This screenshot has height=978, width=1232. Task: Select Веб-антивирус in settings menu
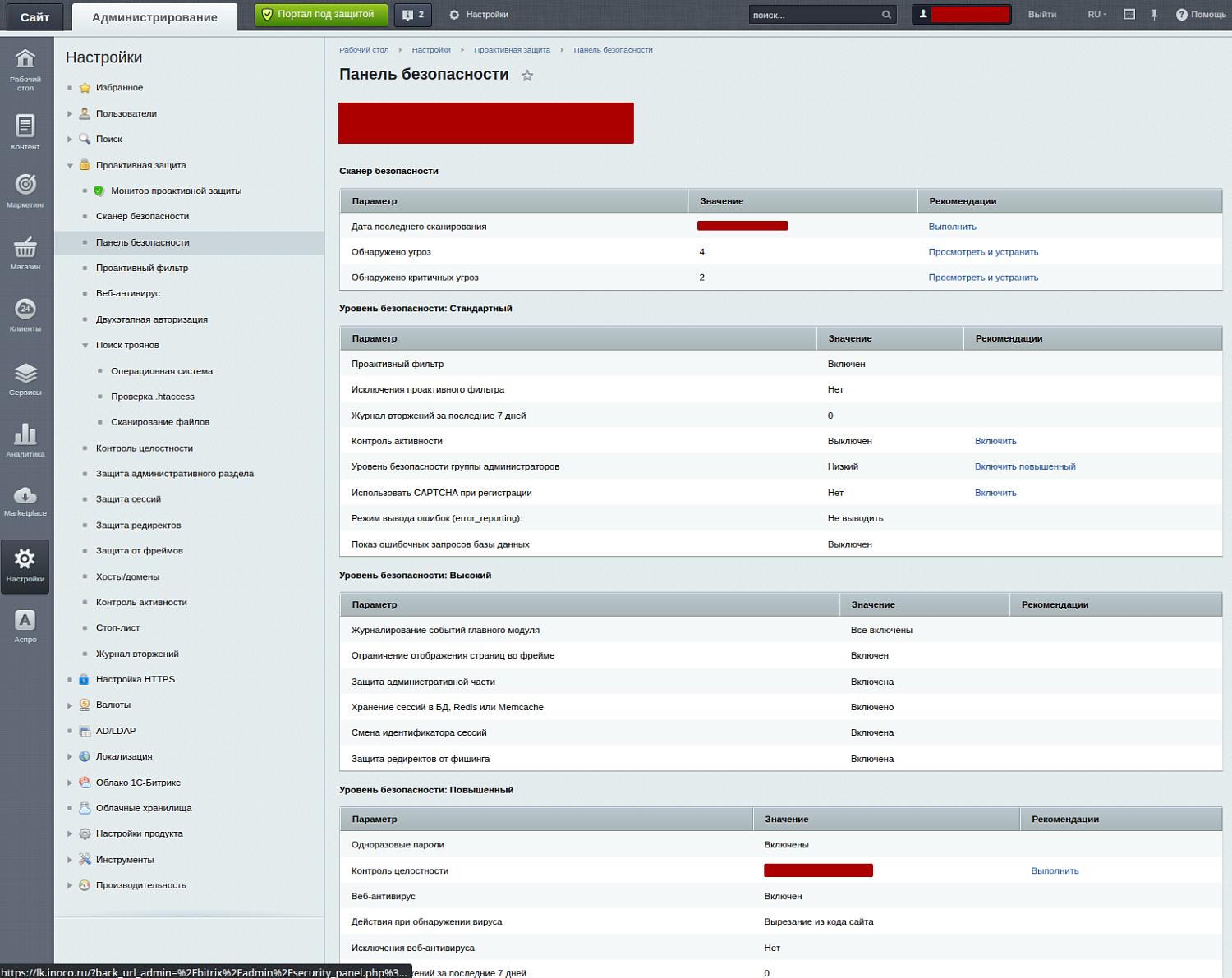pyautogui.click(x=128, y=293)
